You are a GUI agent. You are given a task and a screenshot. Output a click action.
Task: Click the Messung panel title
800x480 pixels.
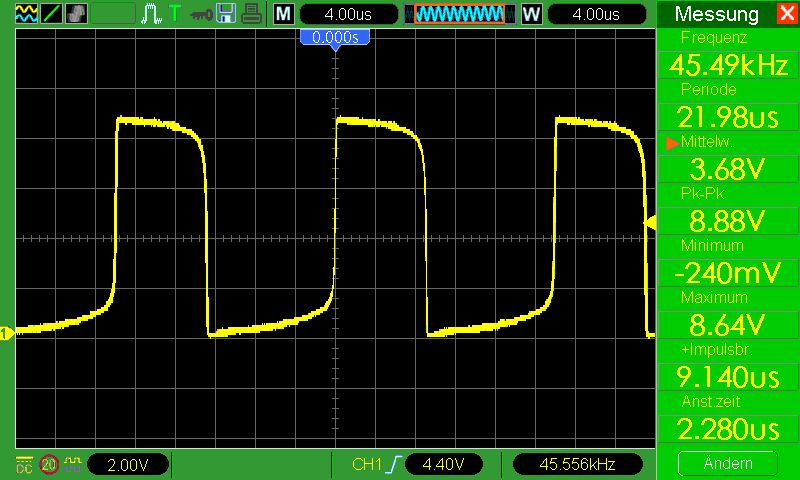pyautogui.click(x=716, y=14)
